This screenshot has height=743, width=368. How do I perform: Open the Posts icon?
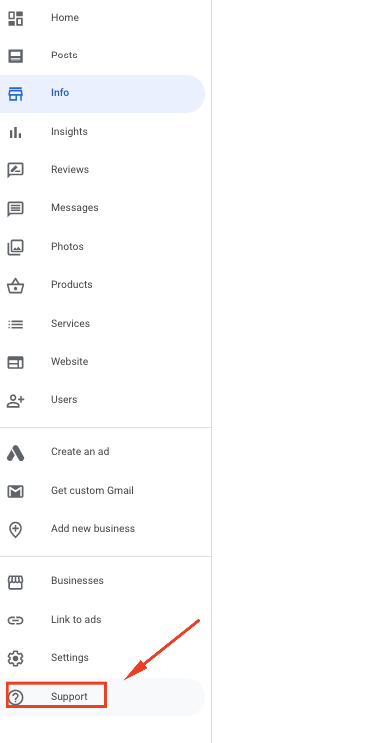15,56
